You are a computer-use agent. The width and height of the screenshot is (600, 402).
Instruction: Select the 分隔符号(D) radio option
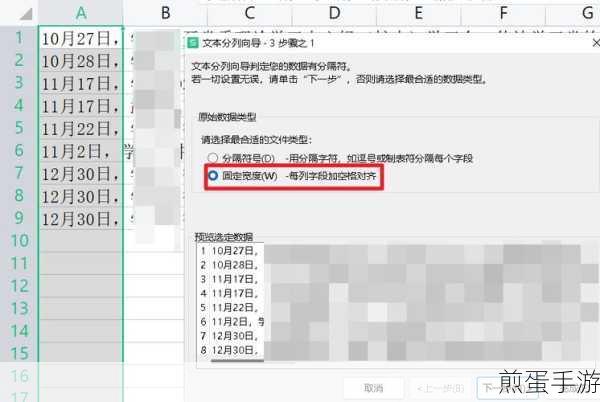coord(213,158)
